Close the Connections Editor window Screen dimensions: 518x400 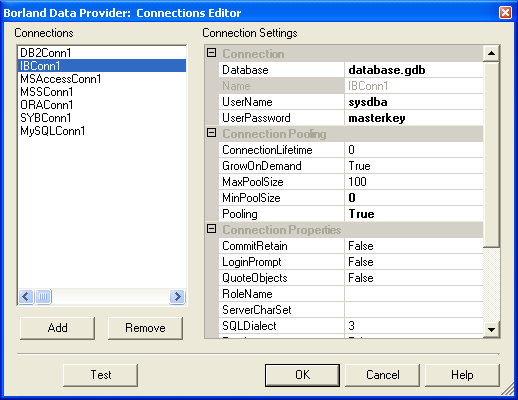click(505, 13)
